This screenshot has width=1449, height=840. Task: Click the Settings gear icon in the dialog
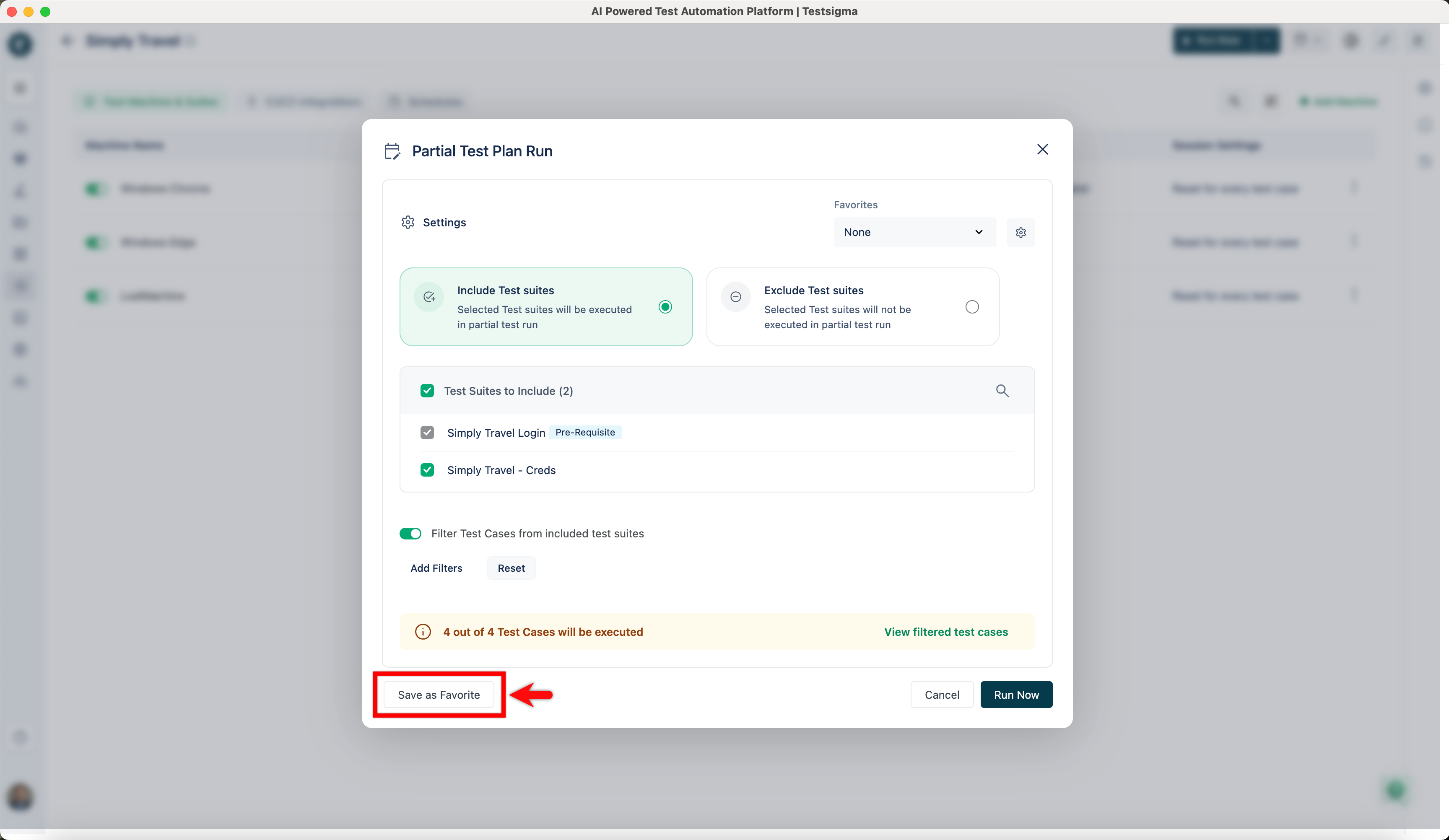(x=408, y=223)
